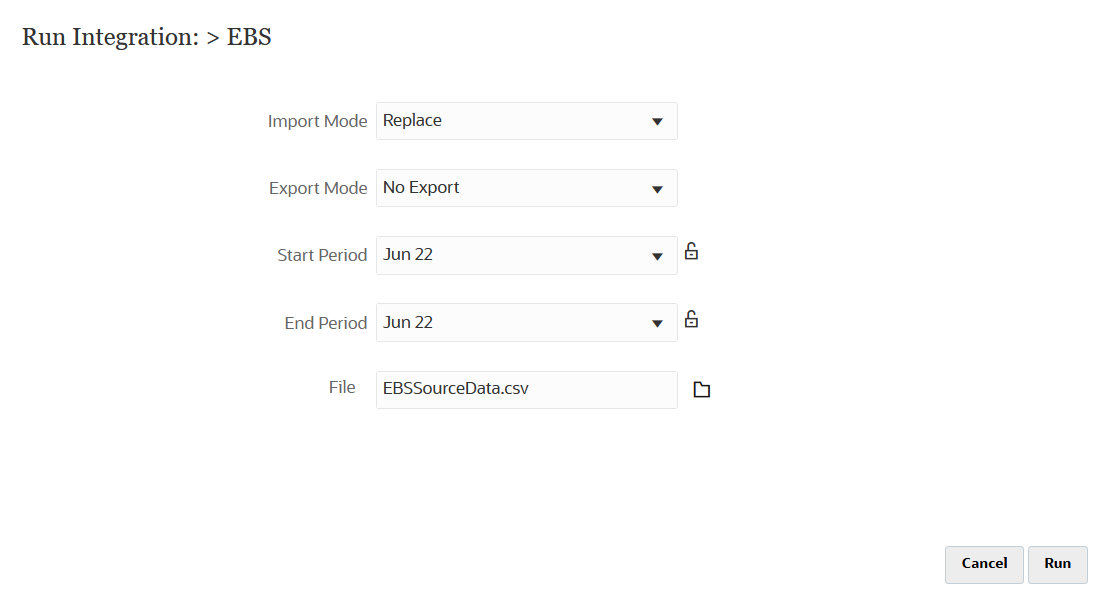Click the Run Integration EBS heading
The height and width of the screenshot is (598, 1107).
coord(147,37)
